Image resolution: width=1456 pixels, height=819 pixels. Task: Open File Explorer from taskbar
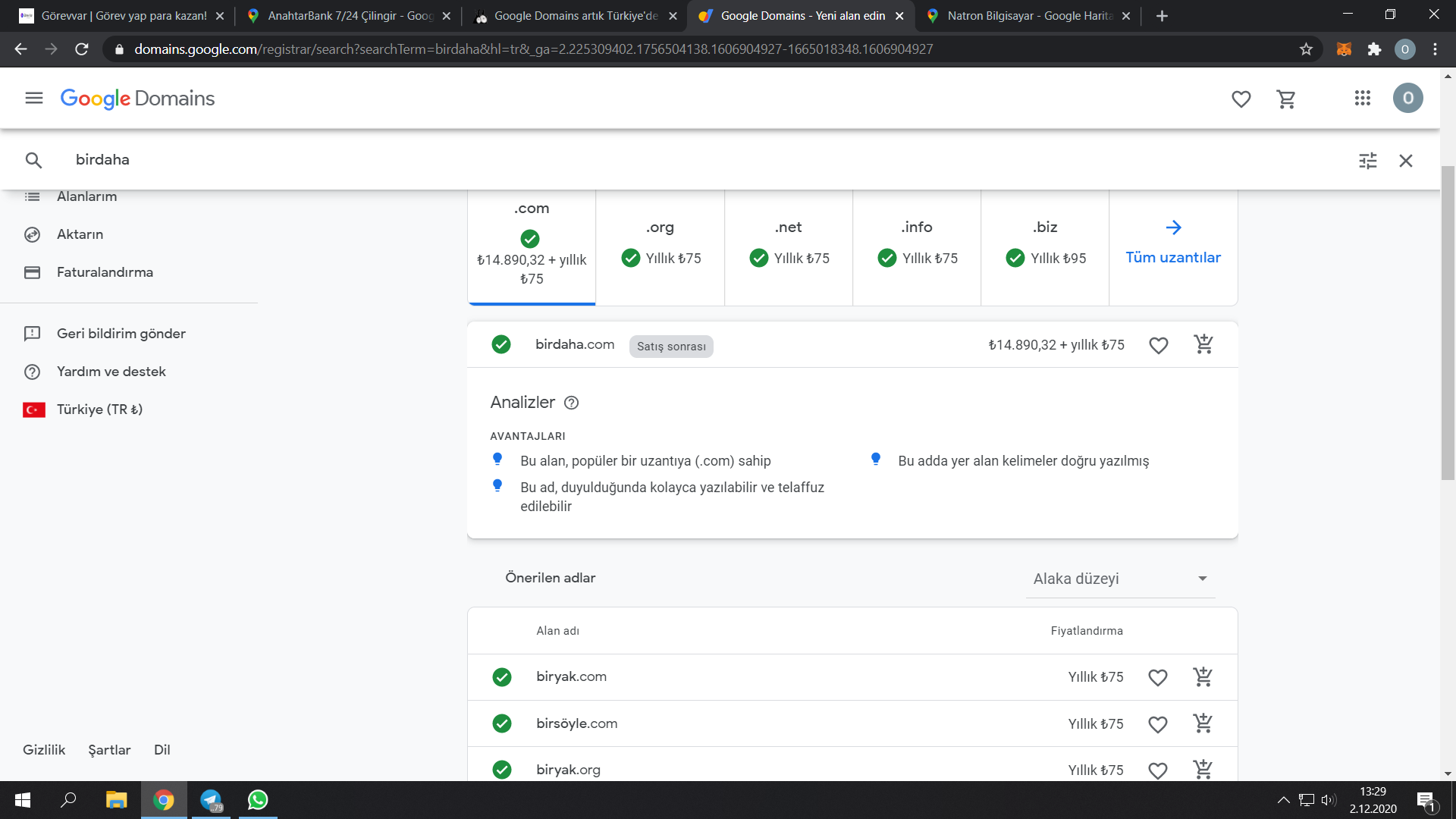(116, 800)
